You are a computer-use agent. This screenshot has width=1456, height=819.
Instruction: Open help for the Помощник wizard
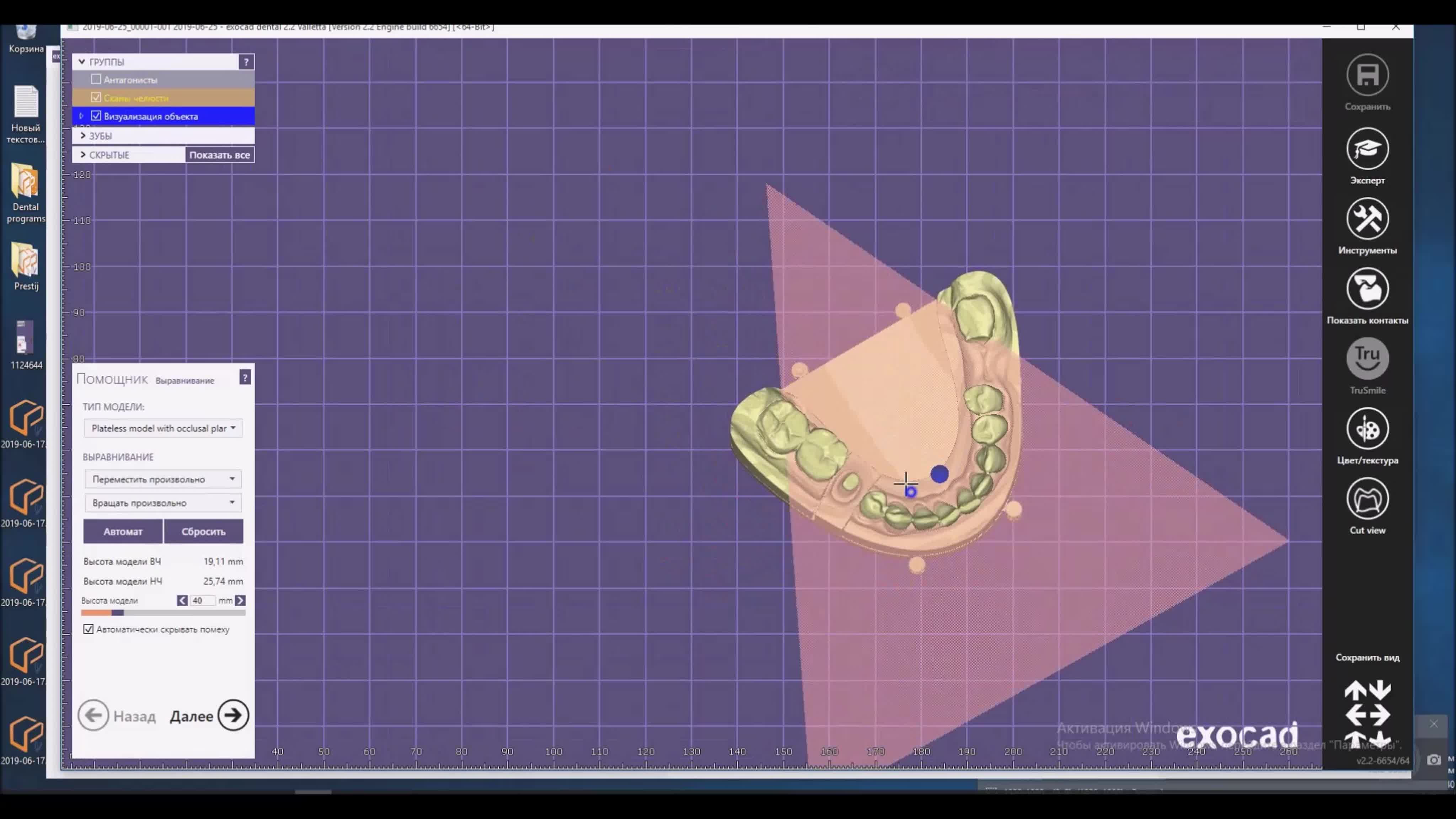pos(245,378)
